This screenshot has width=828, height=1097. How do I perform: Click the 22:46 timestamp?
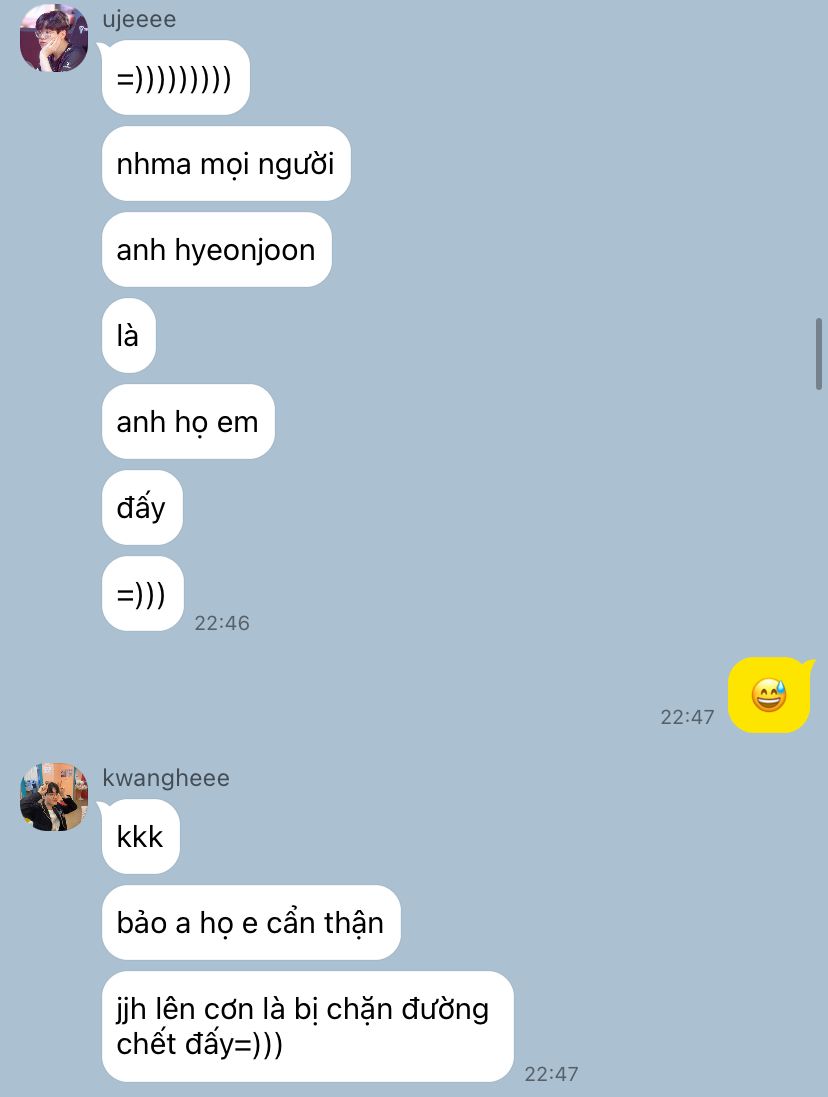click(x=222, y=623)
